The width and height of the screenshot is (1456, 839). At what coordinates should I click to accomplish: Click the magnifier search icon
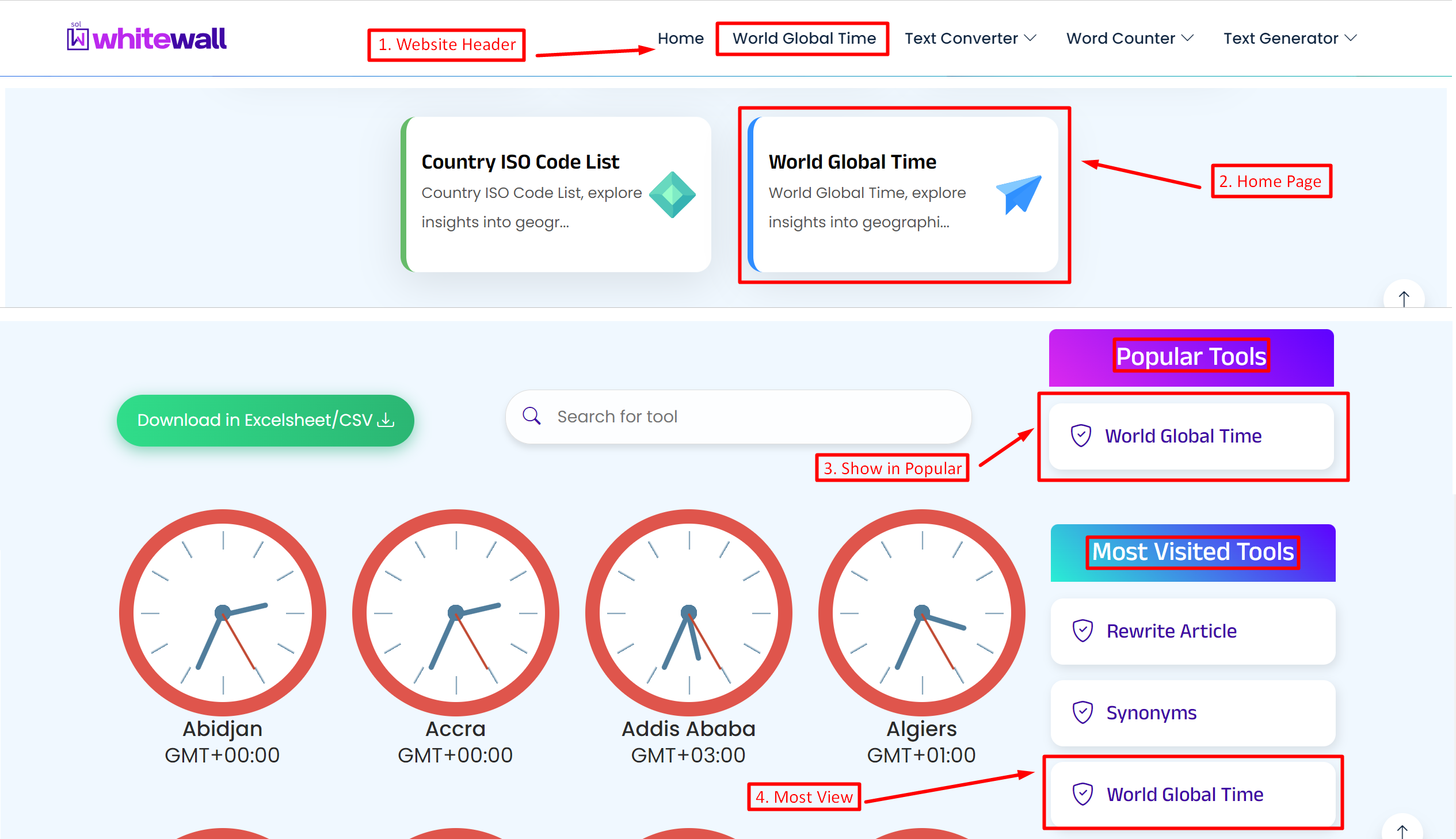coord(531,416)
